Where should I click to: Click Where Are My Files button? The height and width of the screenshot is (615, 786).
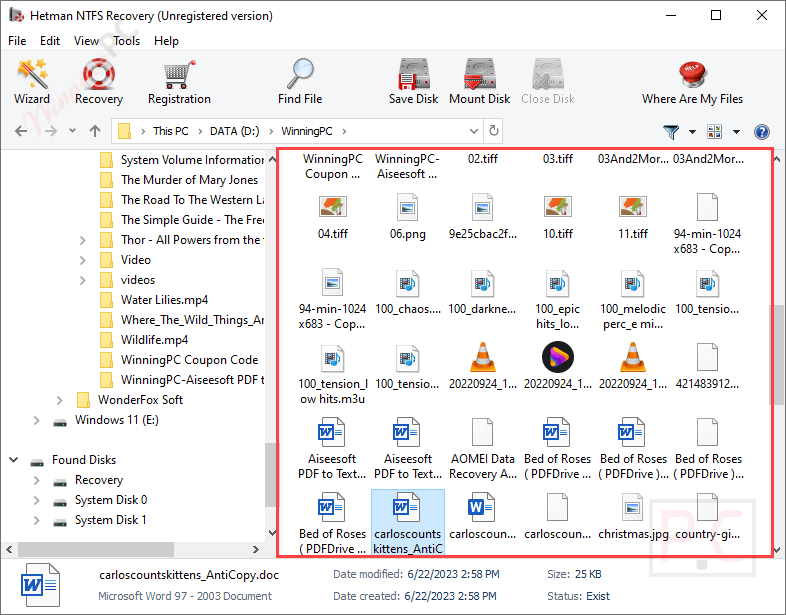692,81
